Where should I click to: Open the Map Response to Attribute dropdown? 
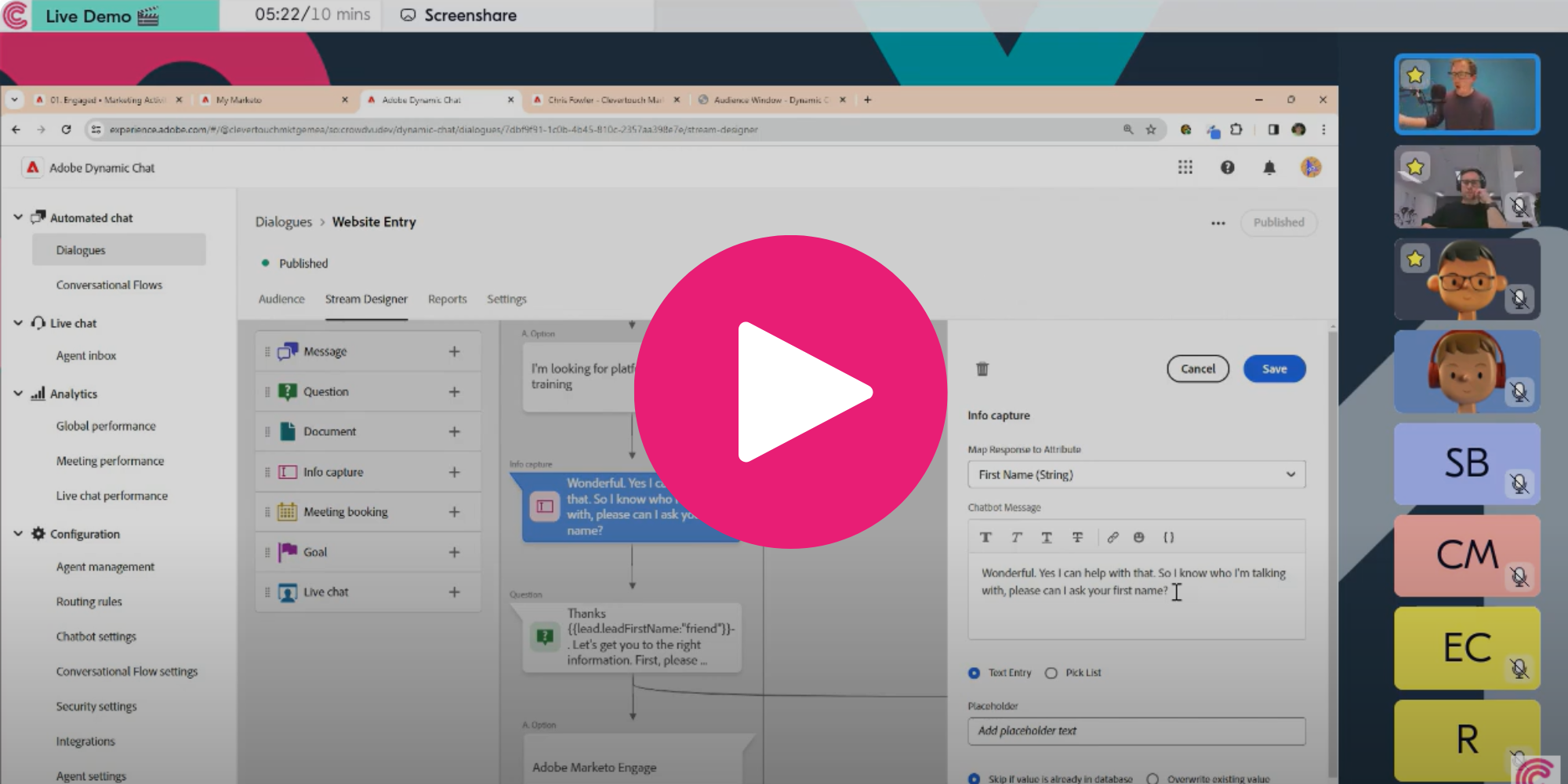[1136, 474]
